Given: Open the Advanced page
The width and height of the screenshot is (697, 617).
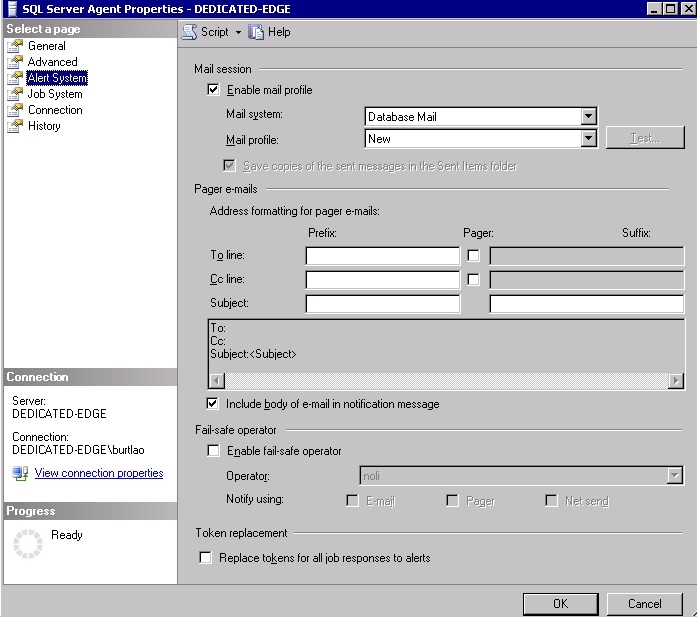Looking at the screenshot, I should [52, 62].
